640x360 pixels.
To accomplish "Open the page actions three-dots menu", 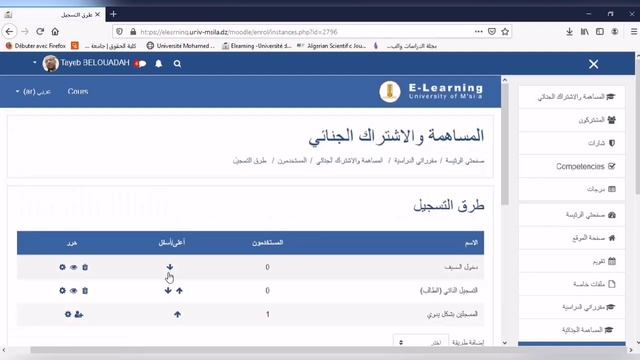I will (478, 31).
